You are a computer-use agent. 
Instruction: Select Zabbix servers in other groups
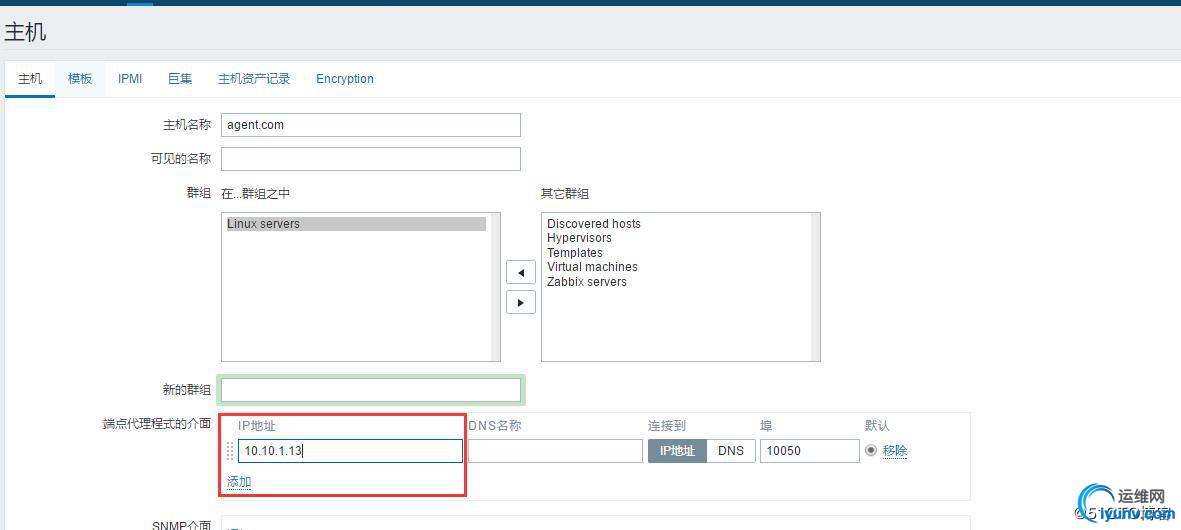(x=587, y=282)
